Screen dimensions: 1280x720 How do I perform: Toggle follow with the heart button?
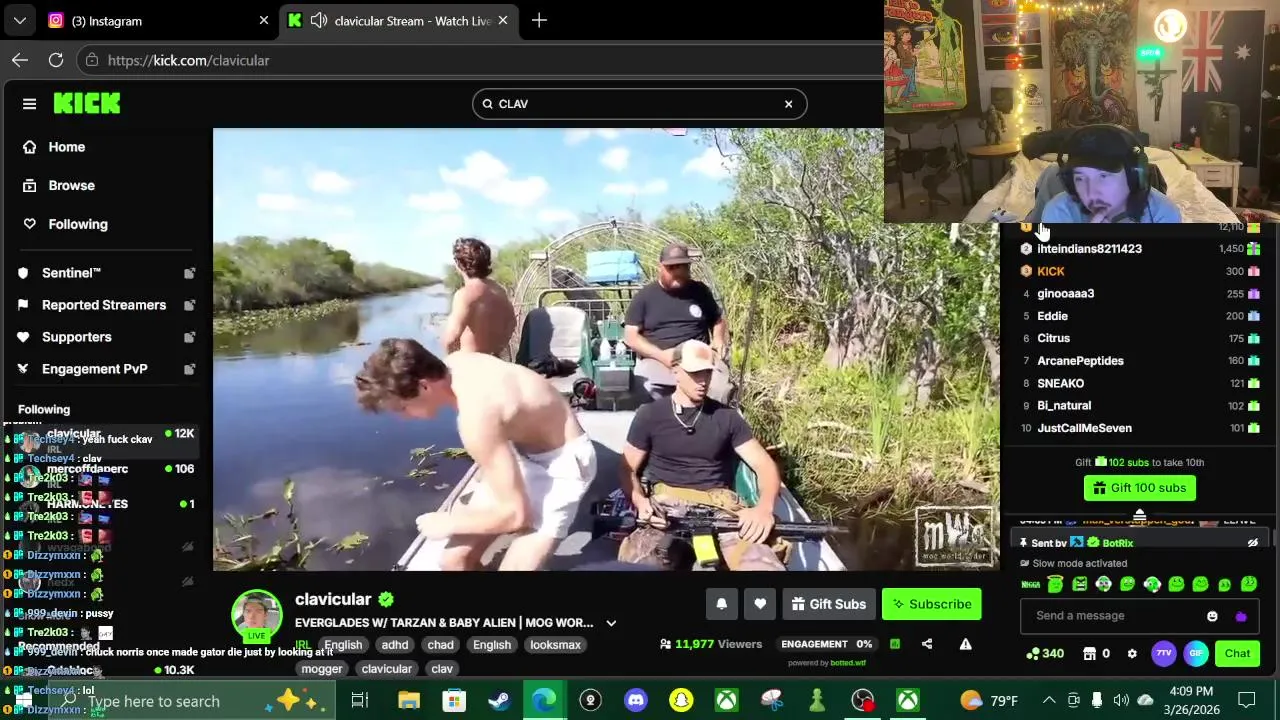(760, 604)
